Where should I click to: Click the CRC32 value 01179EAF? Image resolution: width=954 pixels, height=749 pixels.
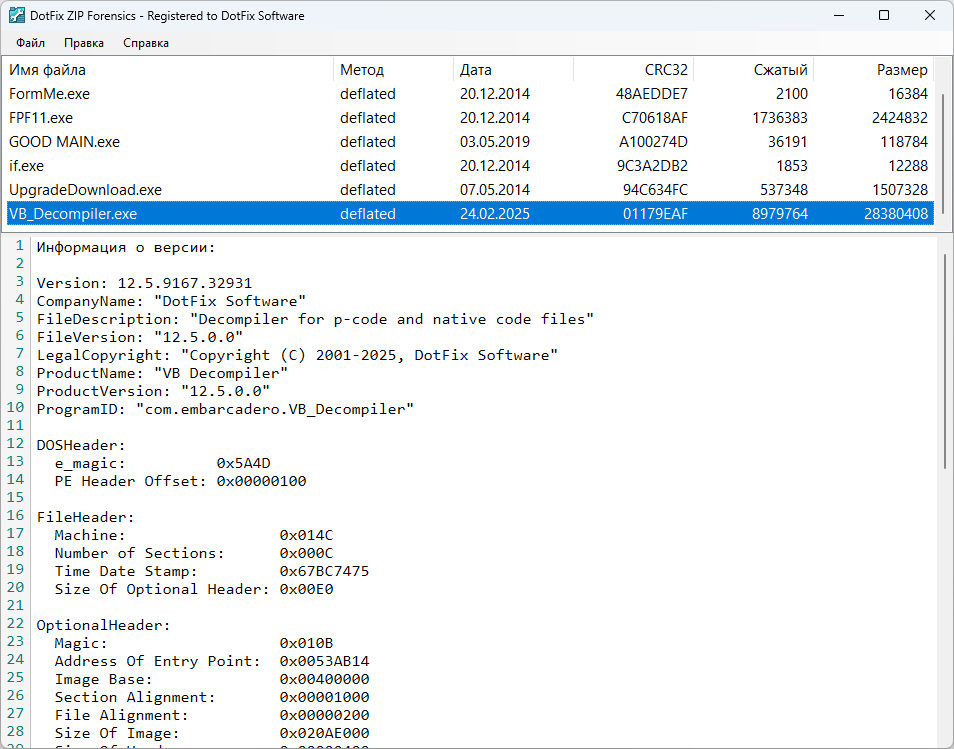[655, 214]
